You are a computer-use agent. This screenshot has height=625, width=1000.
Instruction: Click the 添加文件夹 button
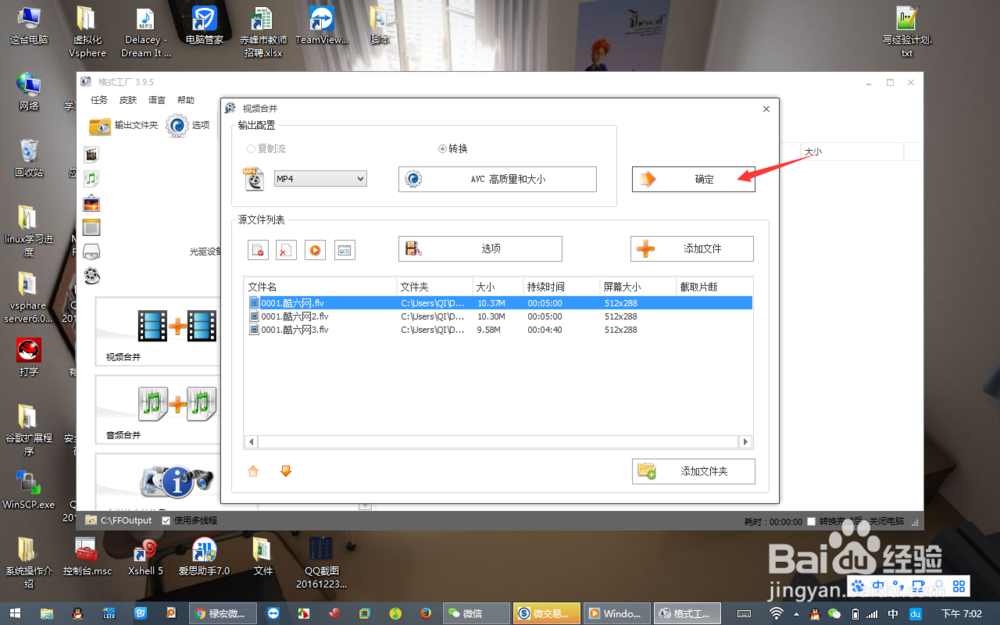pos(693,471)
